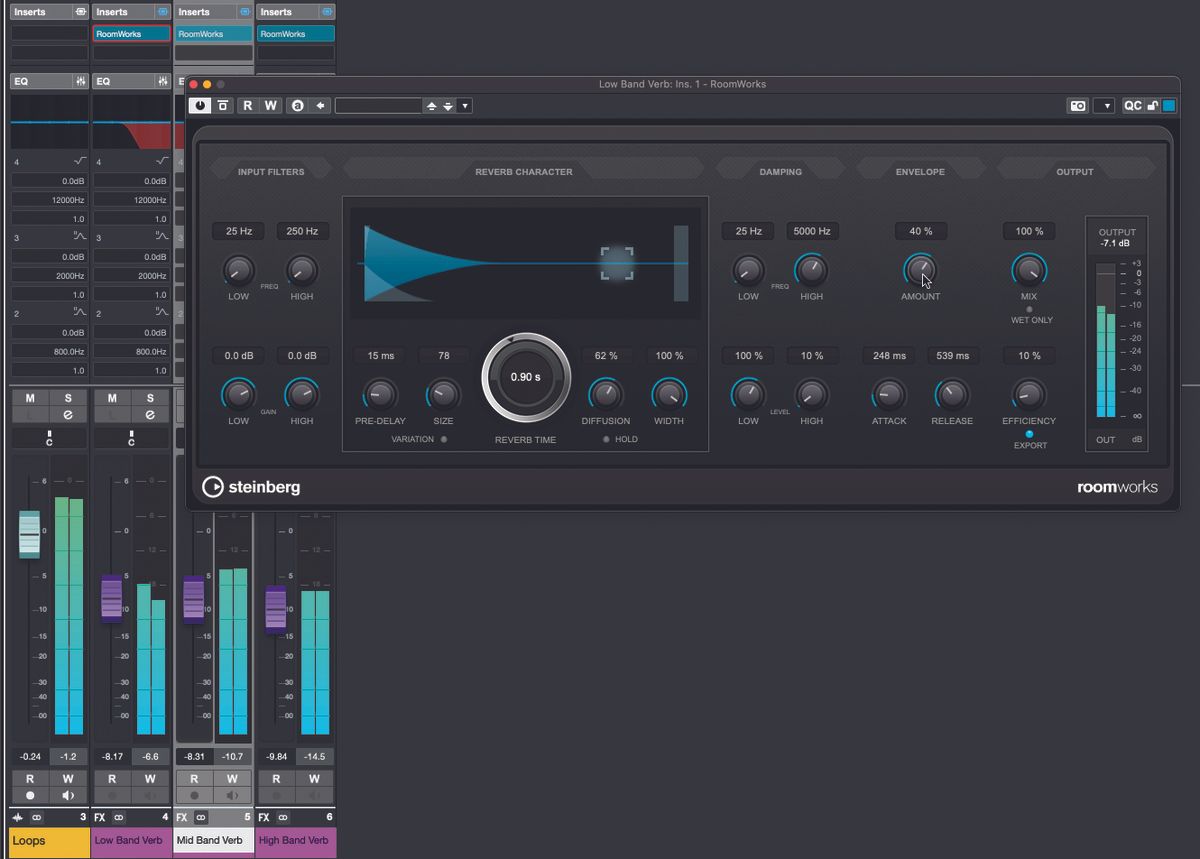Screen dimensions: 1200x859
Task: Unlock quick controls via the padlock icon
Action: [1152, 105]
